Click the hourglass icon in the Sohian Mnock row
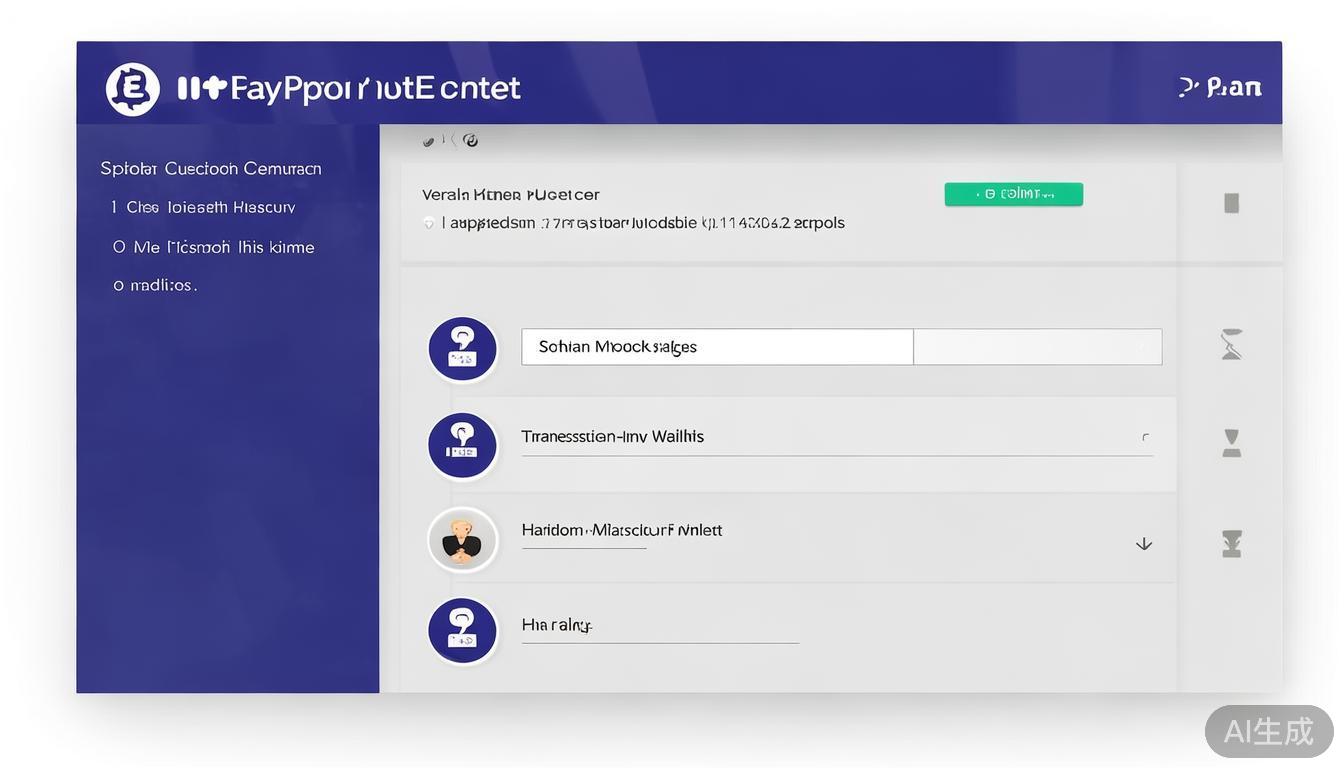The width and height of the screenshot is (1344, 768). [x=1232, y=347]
